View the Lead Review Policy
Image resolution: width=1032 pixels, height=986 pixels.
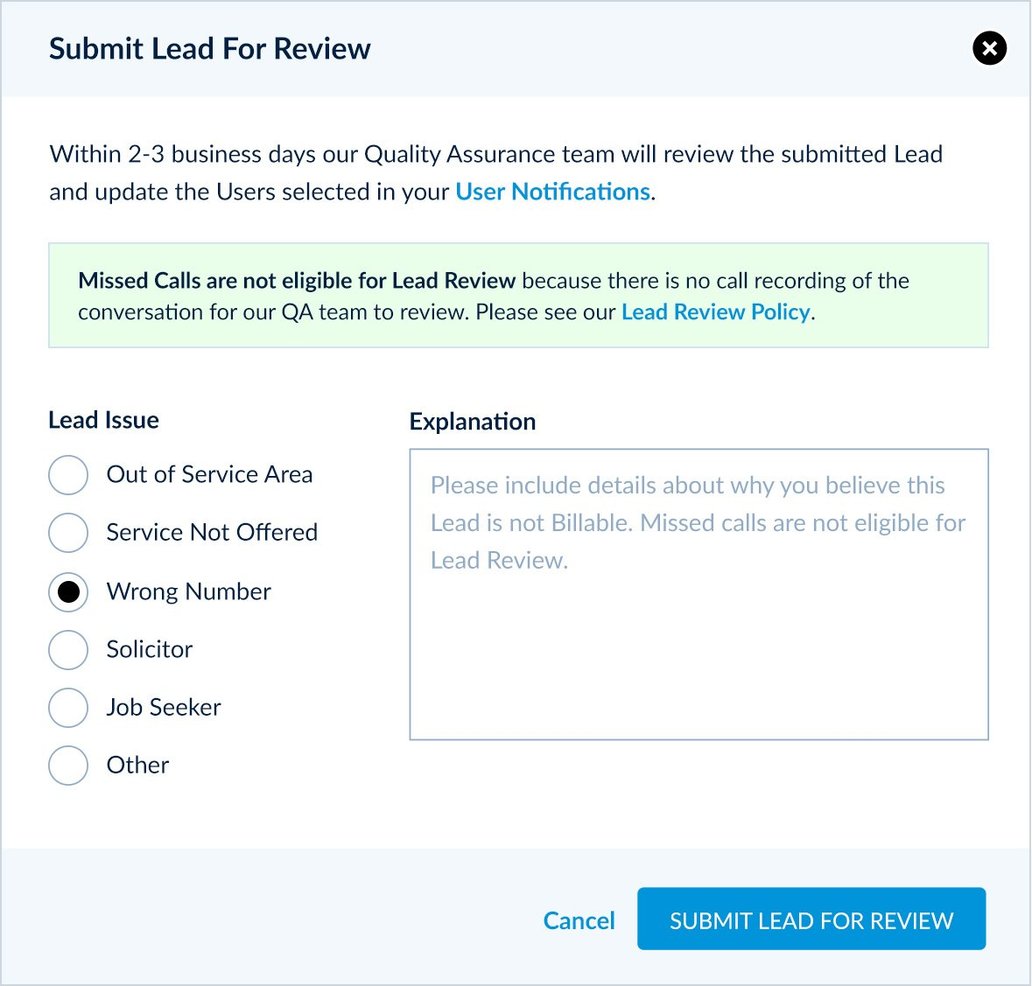(x=715, y=312)
